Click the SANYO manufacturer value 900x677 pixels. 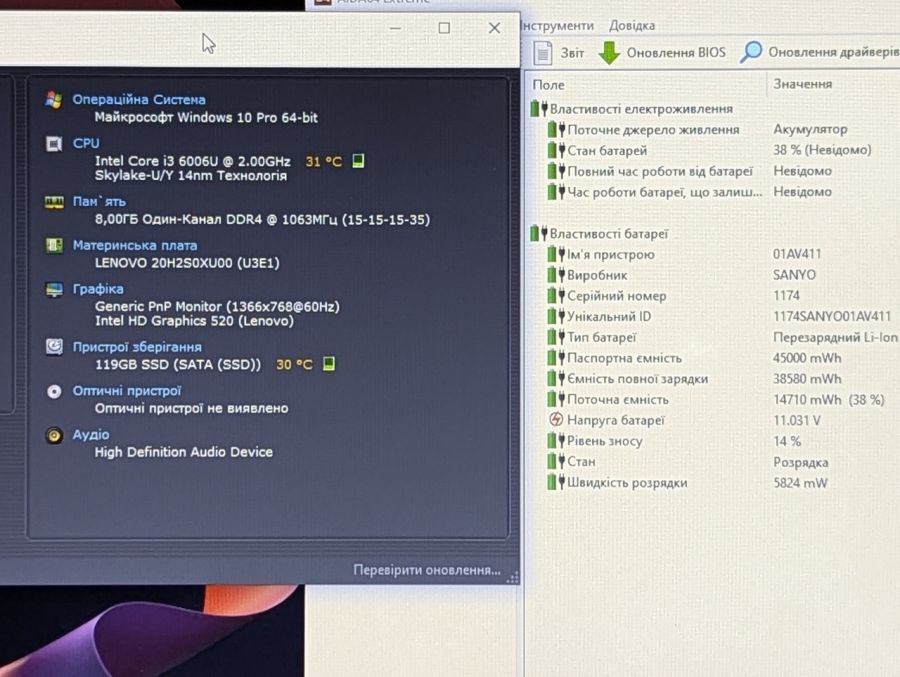tap(794, 275)
